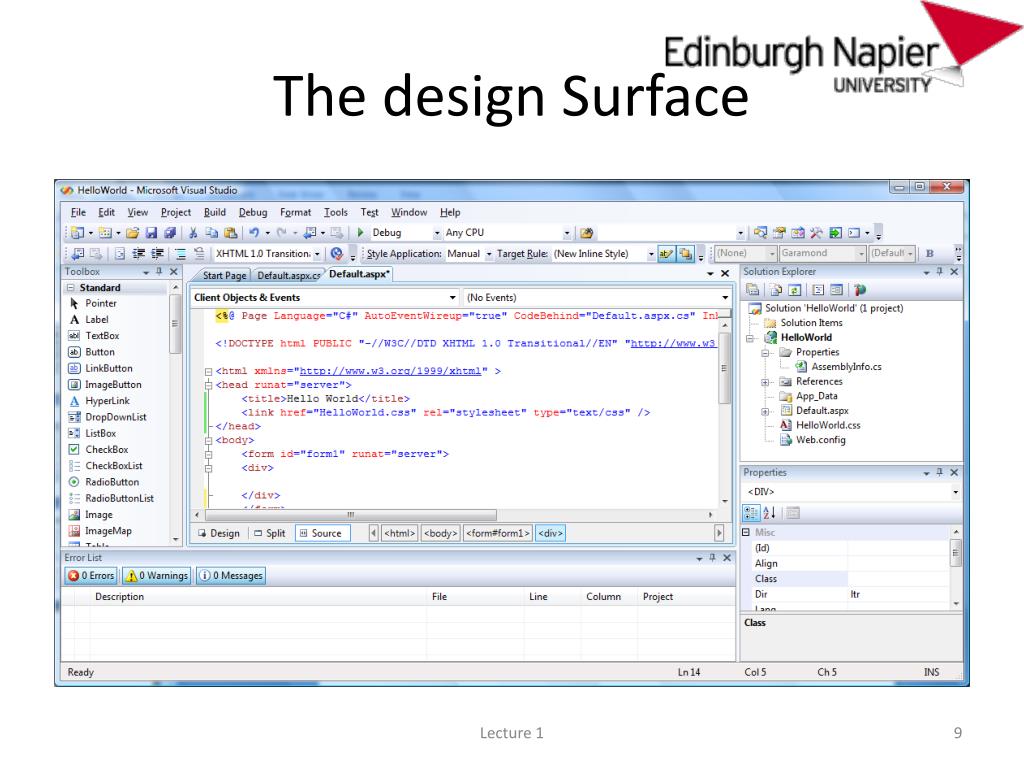Cut selection with the scissors icon

click(193, 232)
